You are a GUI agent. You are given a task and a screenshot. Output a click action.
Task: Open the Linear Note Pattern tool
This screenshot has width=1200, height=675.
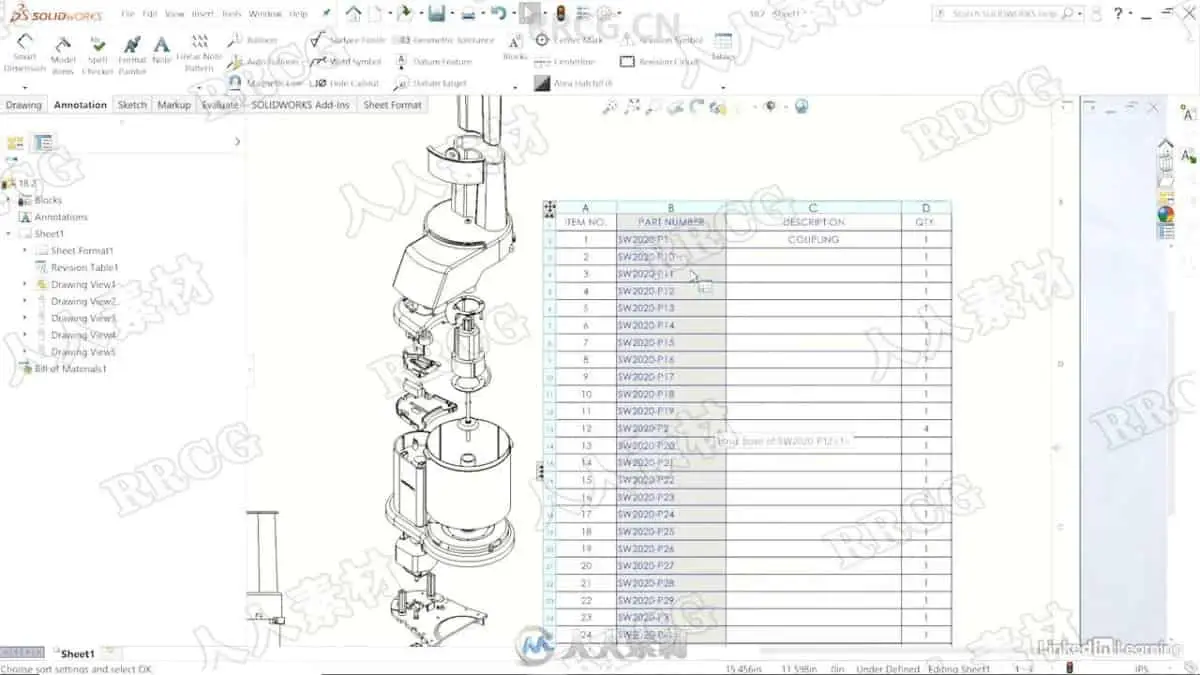199,53
